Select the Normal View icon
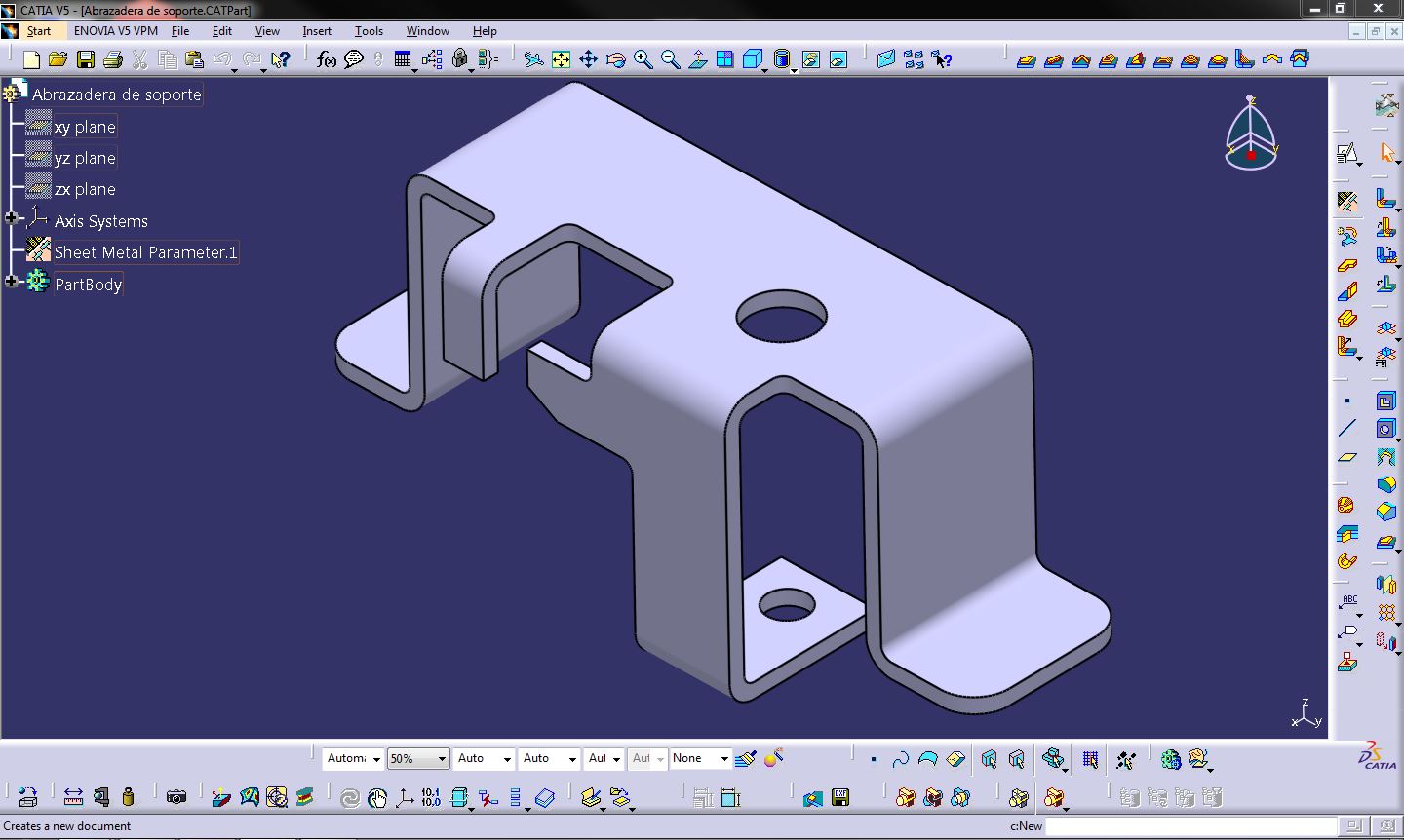The width and height of the screenshot is (1404, 840). (x=697, y=60)
